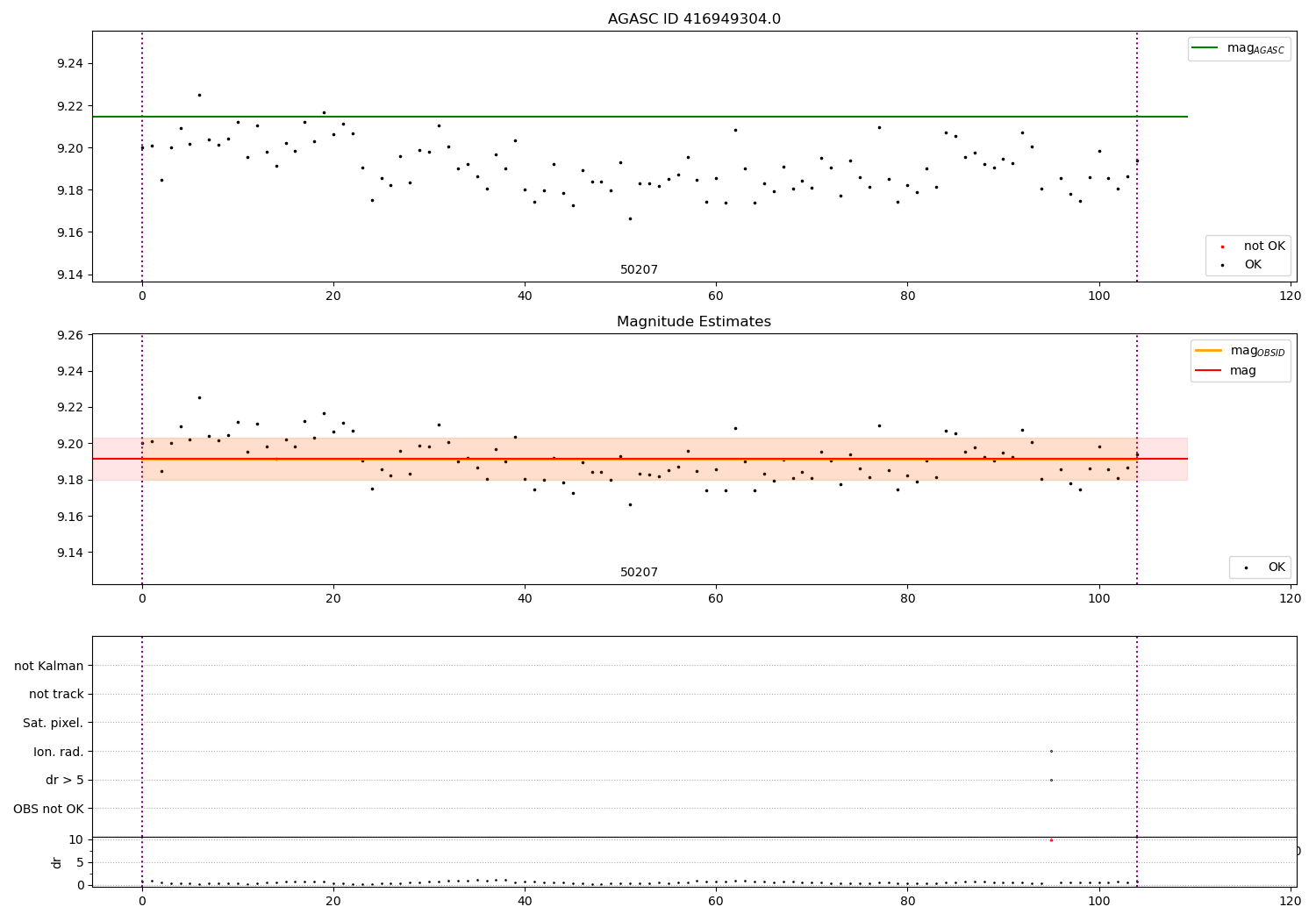Image resolution: width=1316 pixels, height=921 pixels.
Task: Click the red 'mag' legend entry
Action: (1227, 371)
